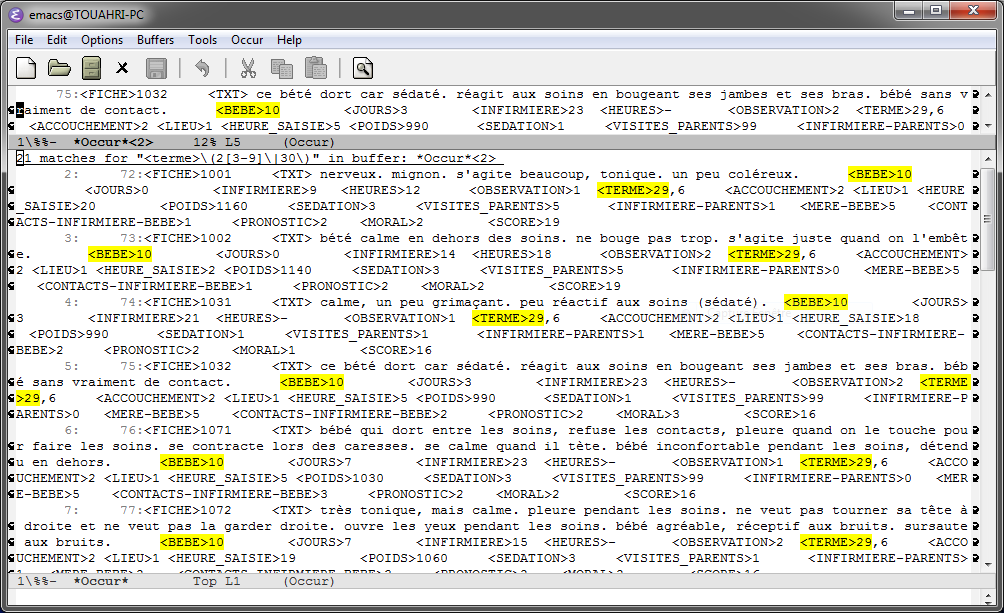This screenshot has width=1004, height=613.
Task: Minimize the emacs window
Action: click(x=907, y=10)
